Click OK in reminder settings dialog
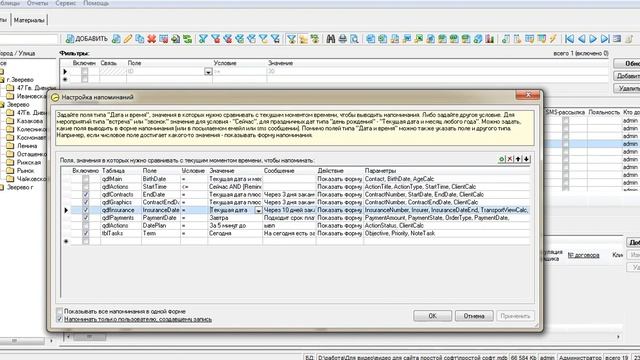 (432, 316)
